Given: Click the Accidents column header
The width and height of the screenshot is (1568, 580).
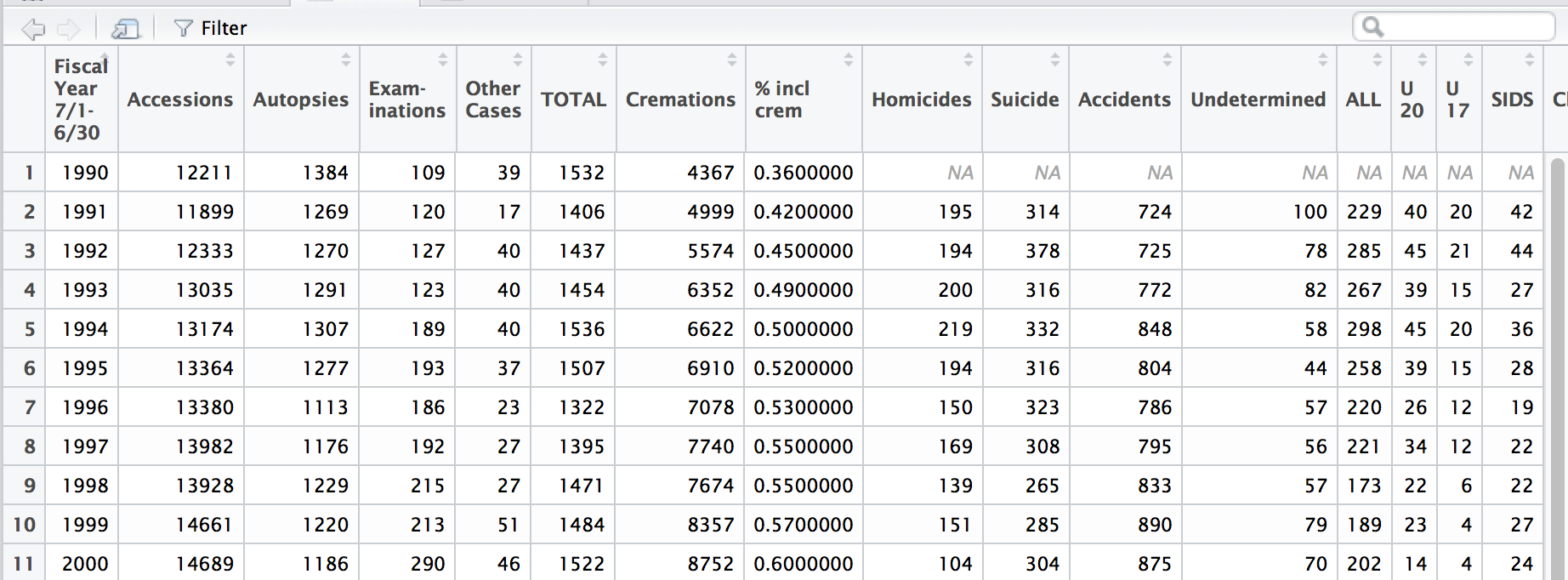Looking at the screenshot, I should [1124, 100].
